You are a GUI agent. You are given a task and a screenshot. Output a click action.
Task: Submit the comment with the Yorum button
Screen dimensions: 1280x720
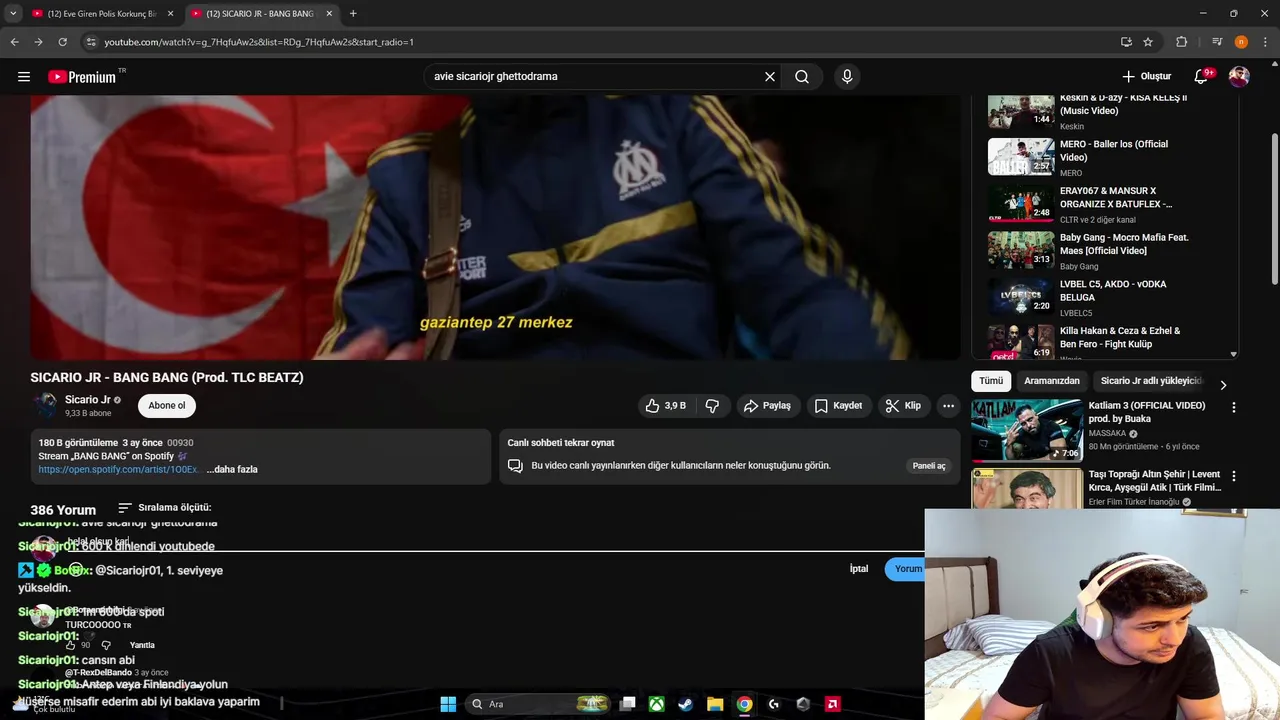pyautogui.click(x=906, y=569)
